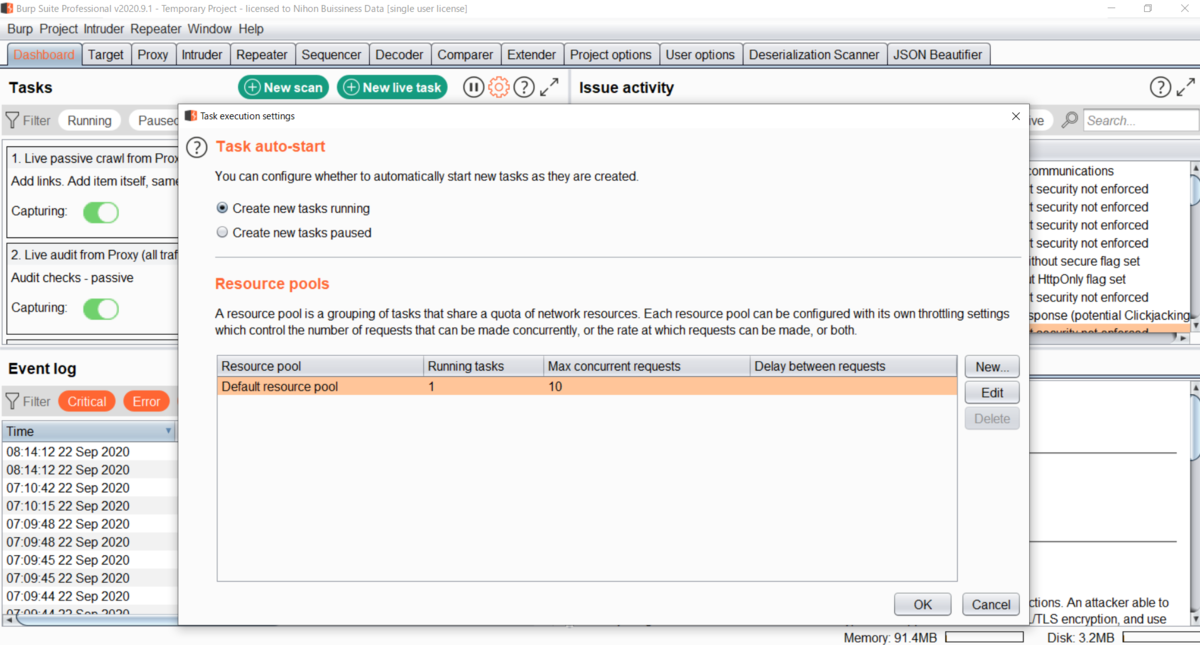This screenshot has height=645, width=1200.
Task: Open the Window menu
Action: [x=209, y=29]
